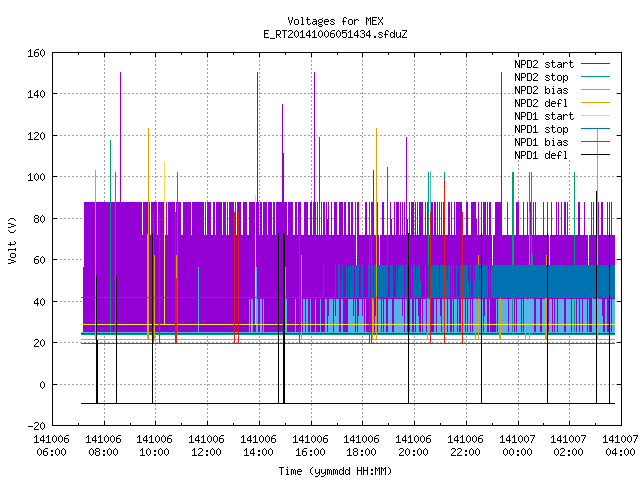Click the Voltages for MEX chart title
The height and width of the screenshot is (480, 640).
tap(335, 21)
